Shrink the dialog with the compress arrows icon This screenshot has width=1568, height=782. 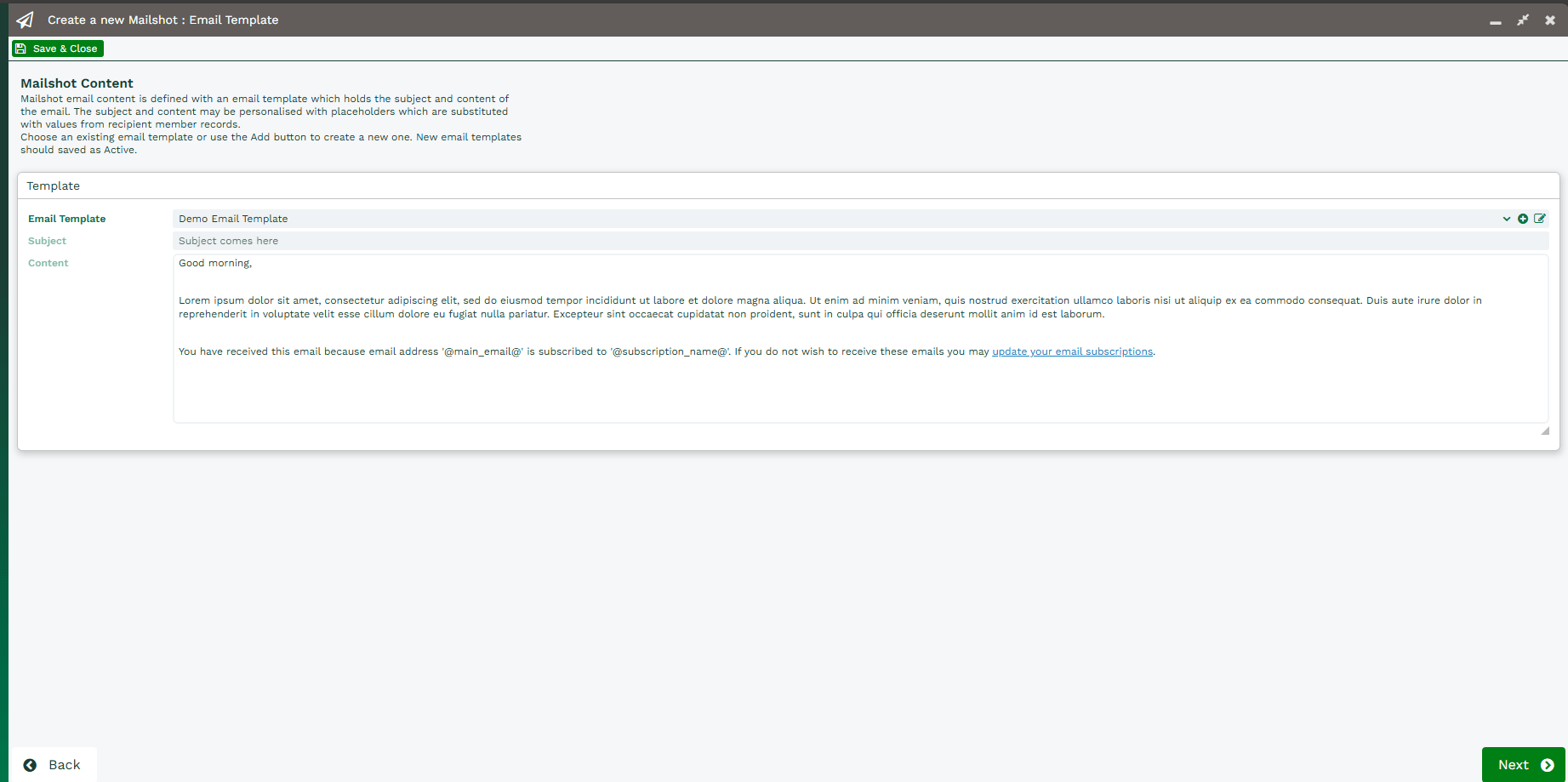(1523, 20)
